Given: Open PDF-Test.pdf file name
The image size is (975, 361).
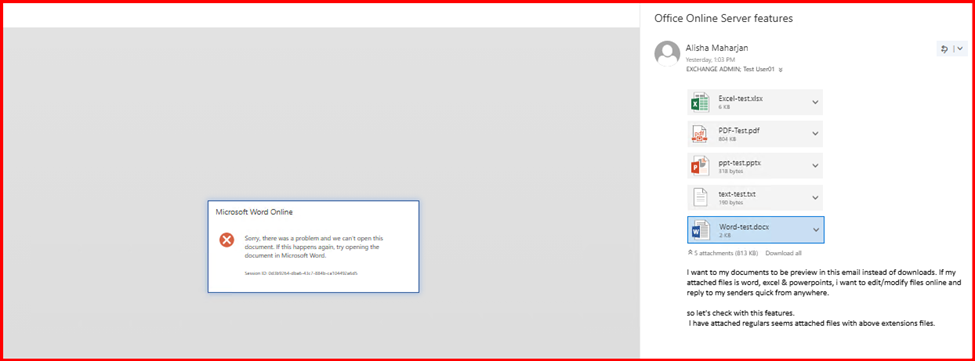Looking at the screenshot, I should 739,130.
